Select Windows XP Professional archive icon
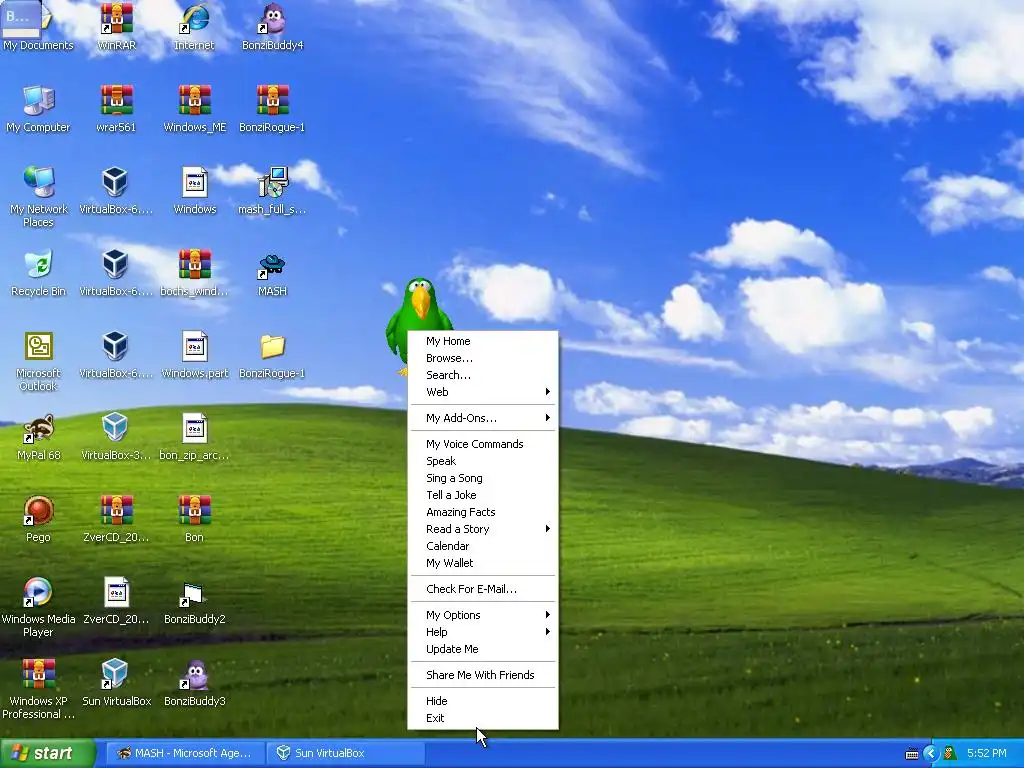The height and width of the screenshot is (768, 1024). click(x=38, y=675)
